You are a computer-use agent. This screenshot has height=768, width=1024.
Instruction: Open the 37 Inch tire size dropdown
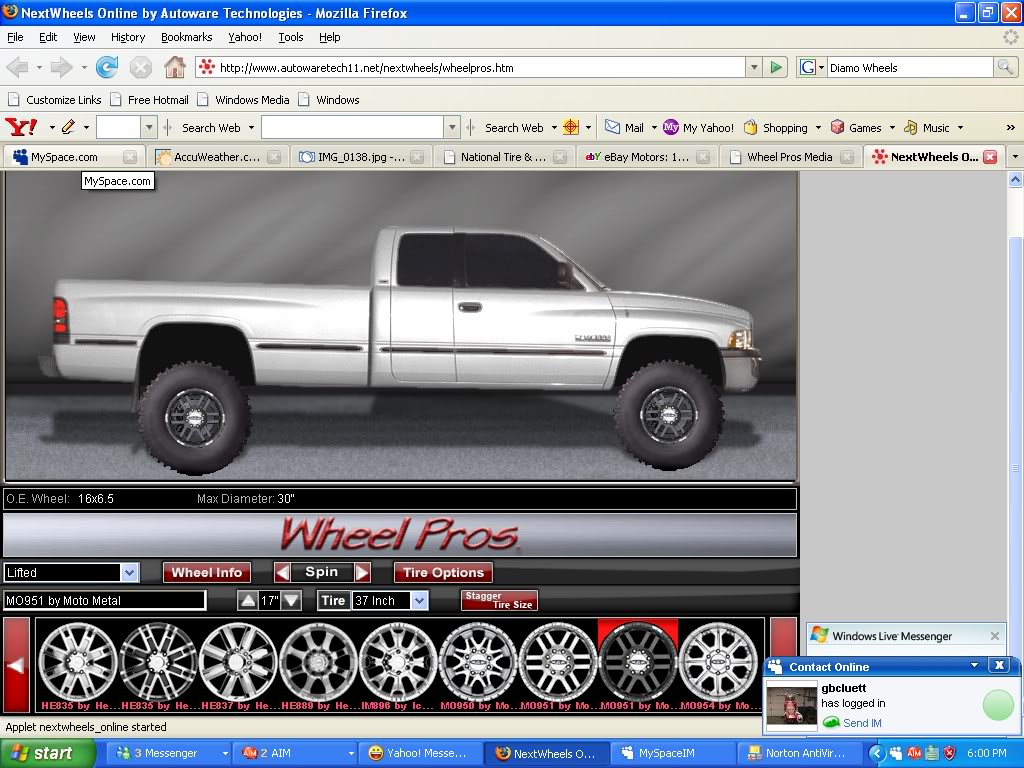[x=419, y=601]
